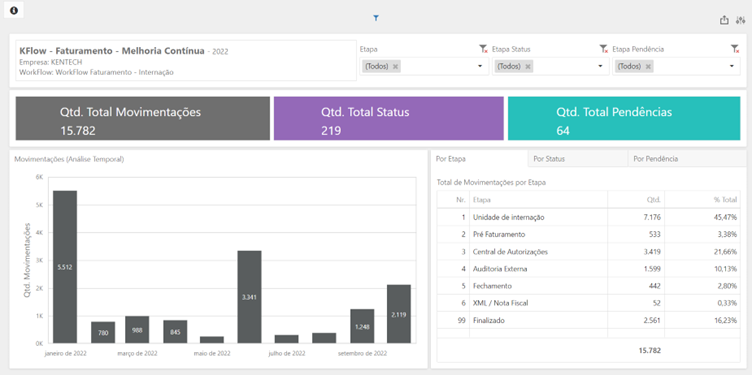Clear the Etapa Status filter funnel icon
This screenshot has width=752, height=375.
tap(603, 49)
